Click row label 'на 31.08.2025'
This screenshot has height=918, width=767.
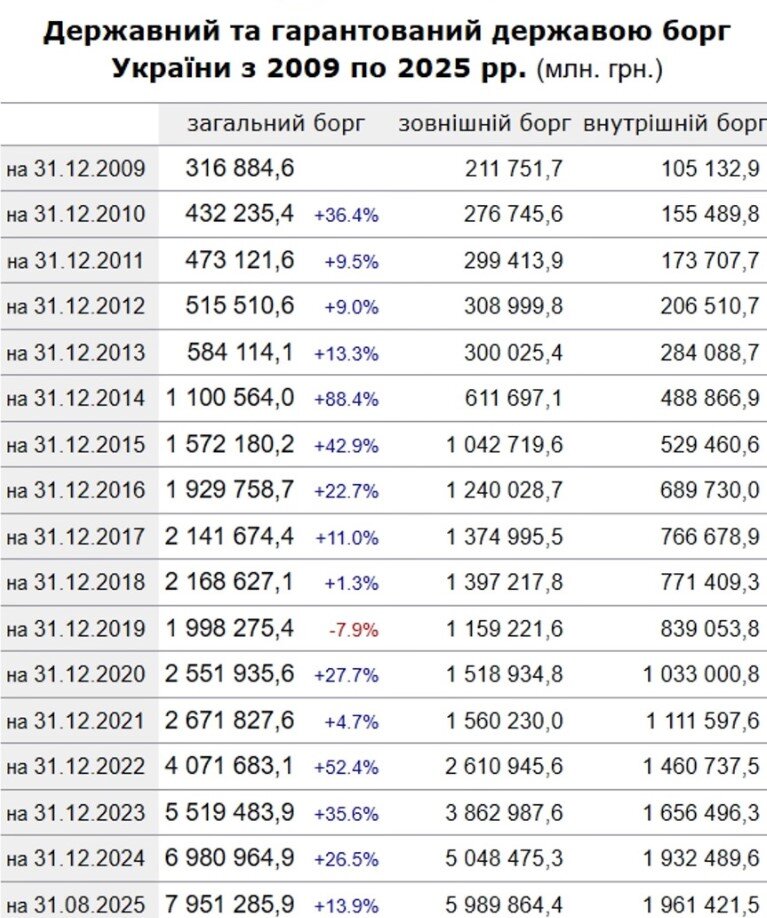click(76, 905)
